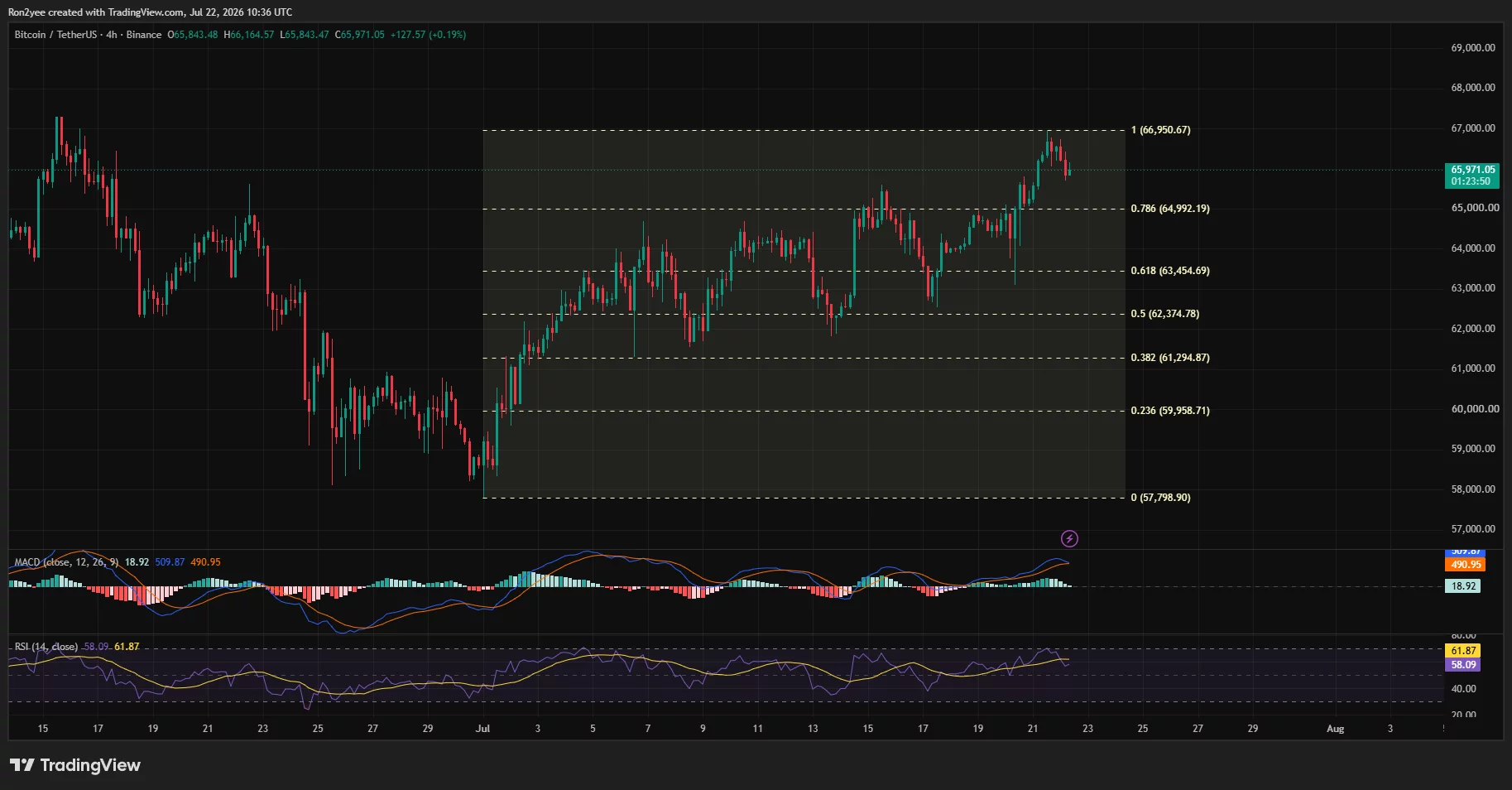The image size is (1512, 790).
Task: Click the purple lightning event marker
Action: (1069, 539)
